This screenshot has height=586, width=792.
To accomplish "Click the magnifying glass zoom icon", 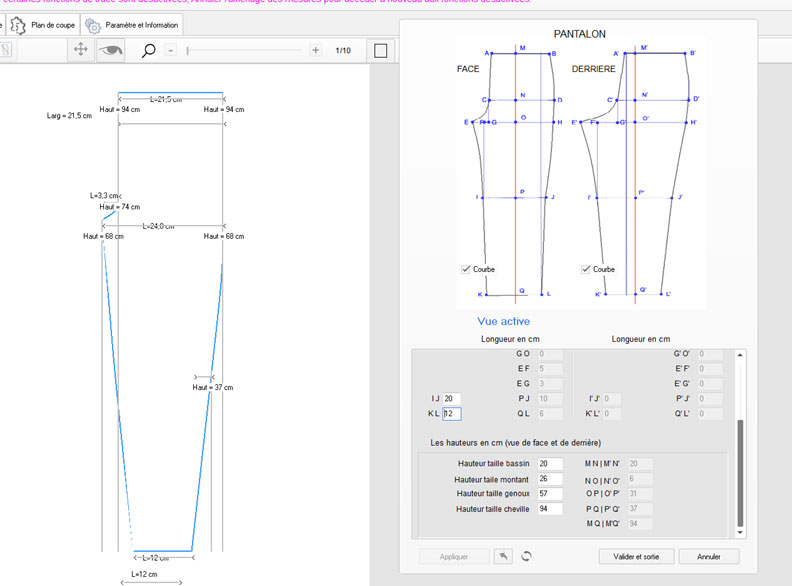I will (x=149, y=50).
